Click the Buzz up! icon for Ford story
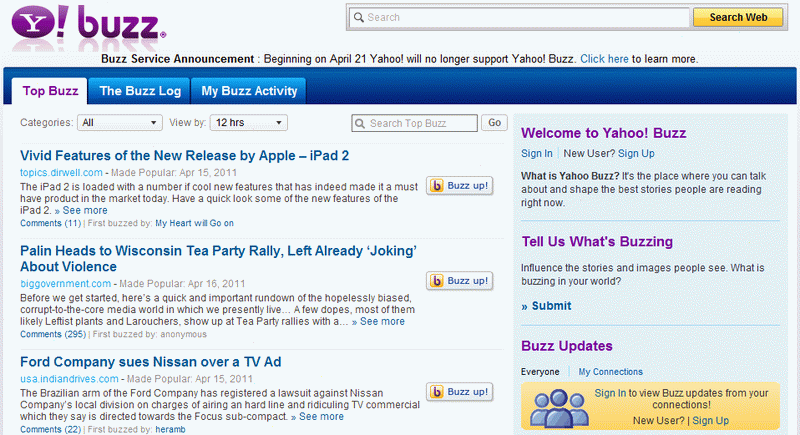Image resolution: width=800 pixels, height=435 pixels. (x=437, y=392)
